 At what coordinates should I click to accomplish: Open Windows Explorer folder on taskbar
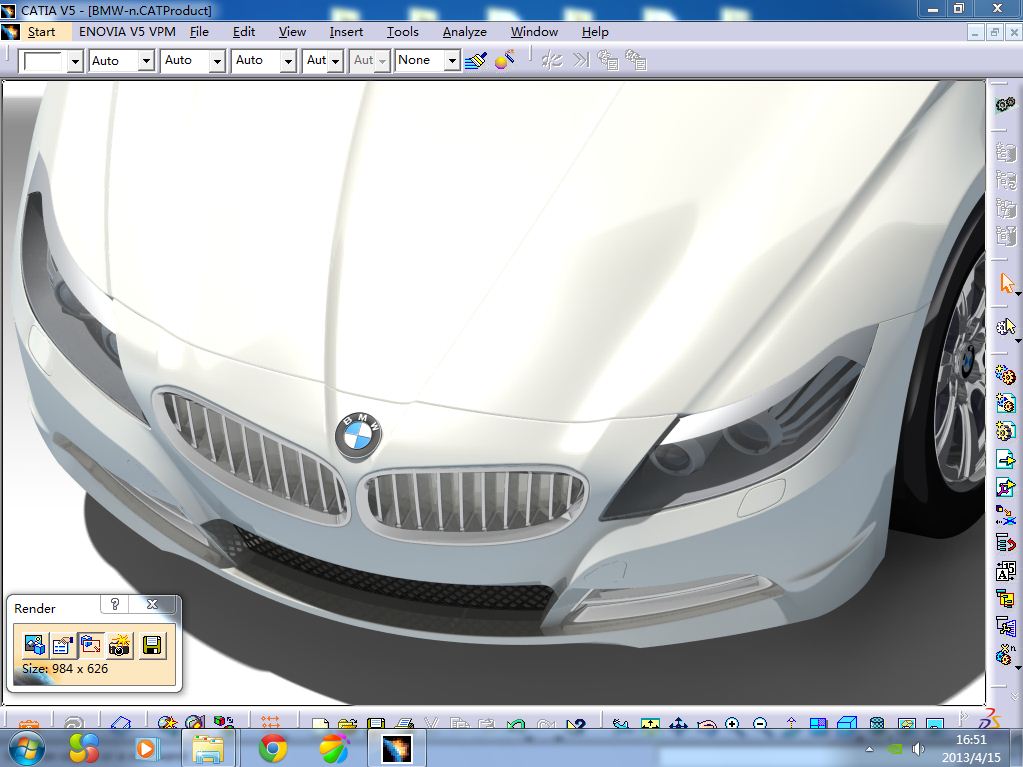[x=208, y=748]
